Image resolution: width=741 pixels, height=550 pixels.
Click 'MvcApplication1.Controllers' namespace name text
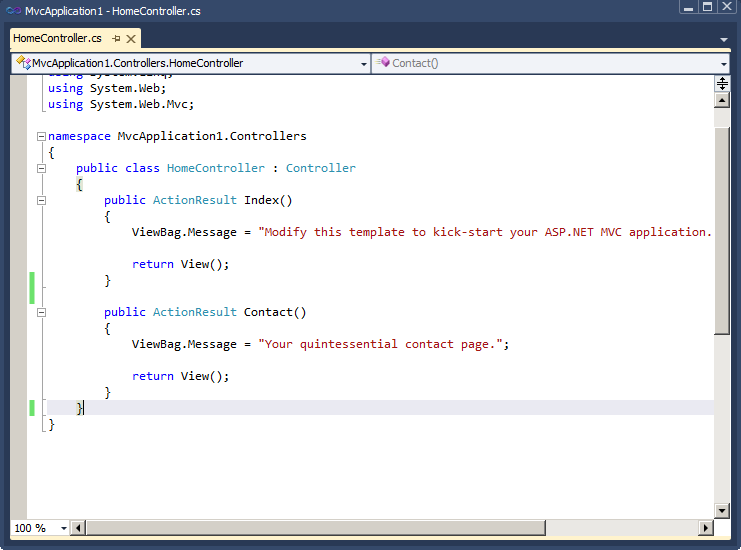[212, 137]
